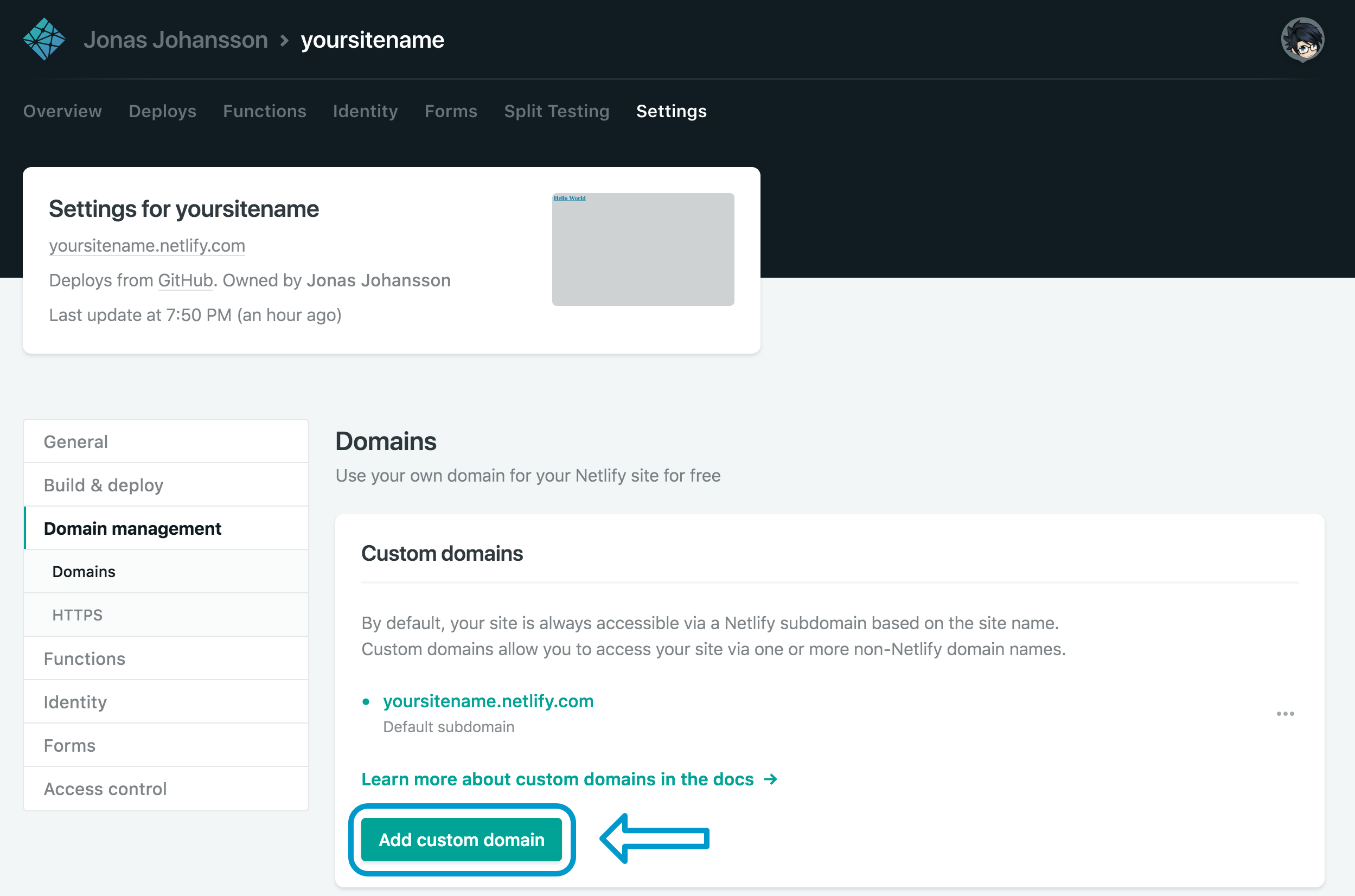Click the Netlify logo icon

click(x=44, y=40)
